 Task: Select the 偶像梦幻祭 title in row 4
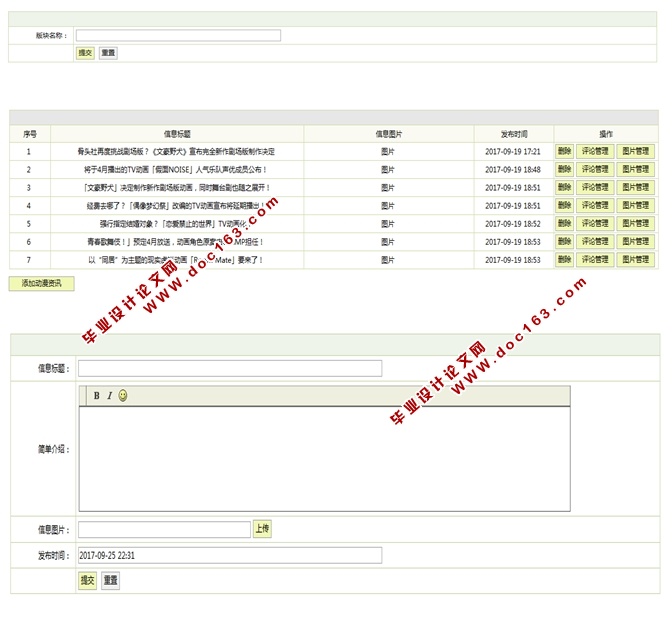pyautogui.click(x=175, y=206)
